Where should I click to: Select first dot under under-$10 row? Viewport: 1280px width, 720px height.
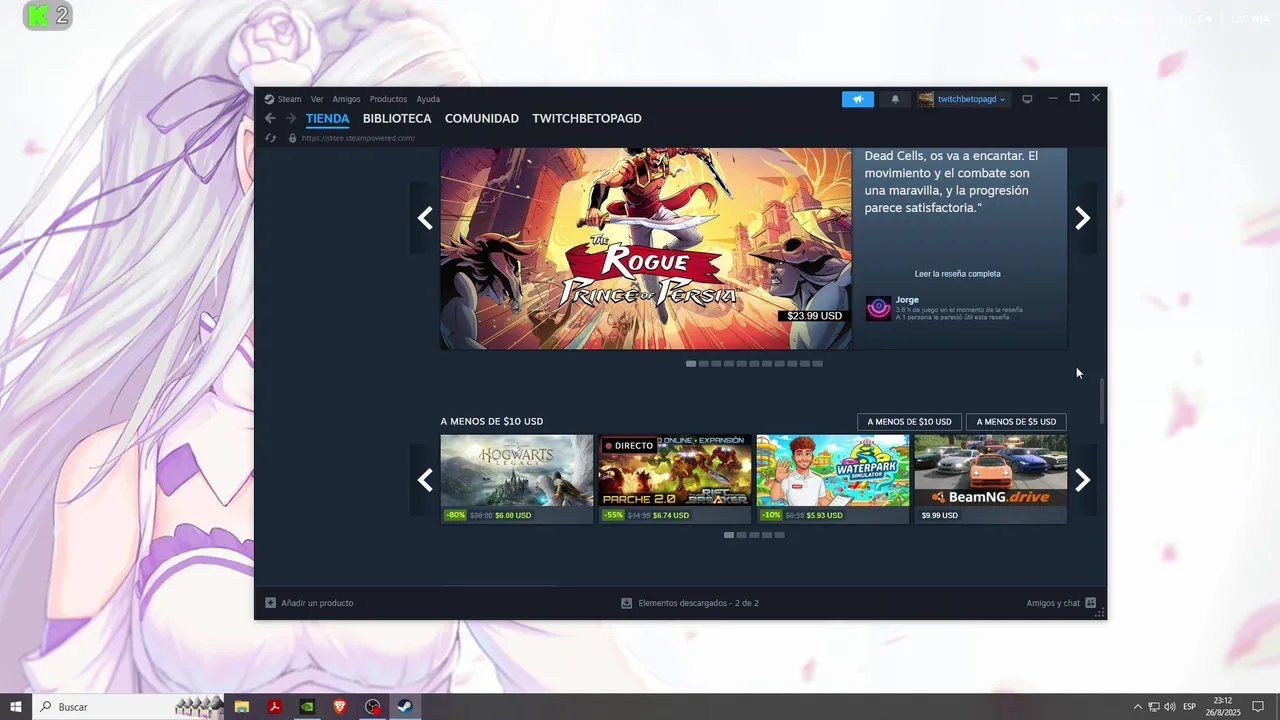click(729, 535)
